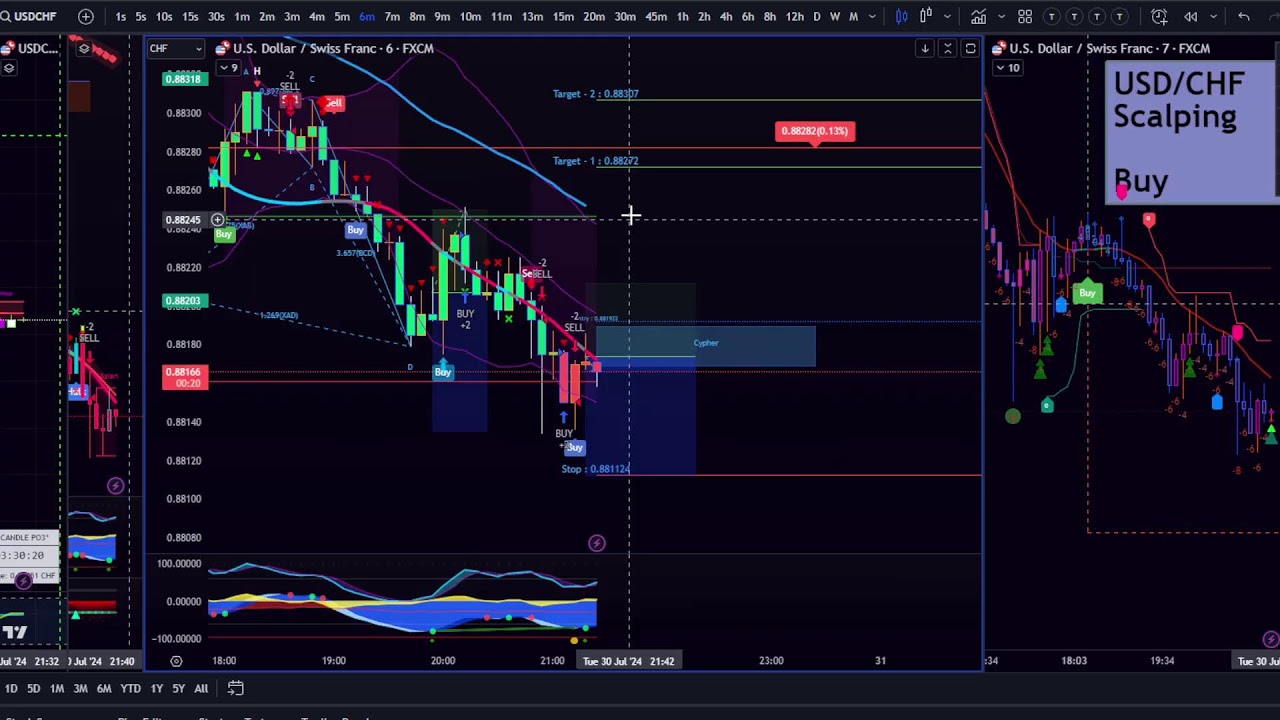
Task: Collapse the pane with the arrows icon
Action: (x=948, y=48)
